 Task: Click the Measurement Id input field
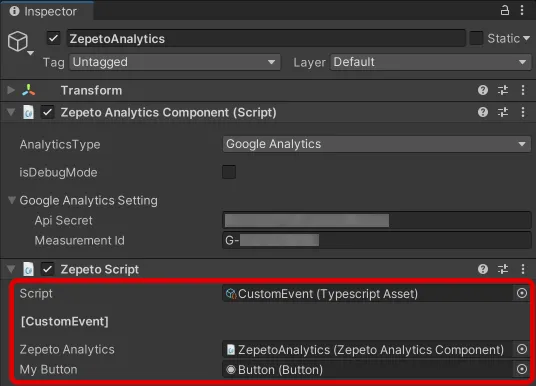tap(376, 240)
